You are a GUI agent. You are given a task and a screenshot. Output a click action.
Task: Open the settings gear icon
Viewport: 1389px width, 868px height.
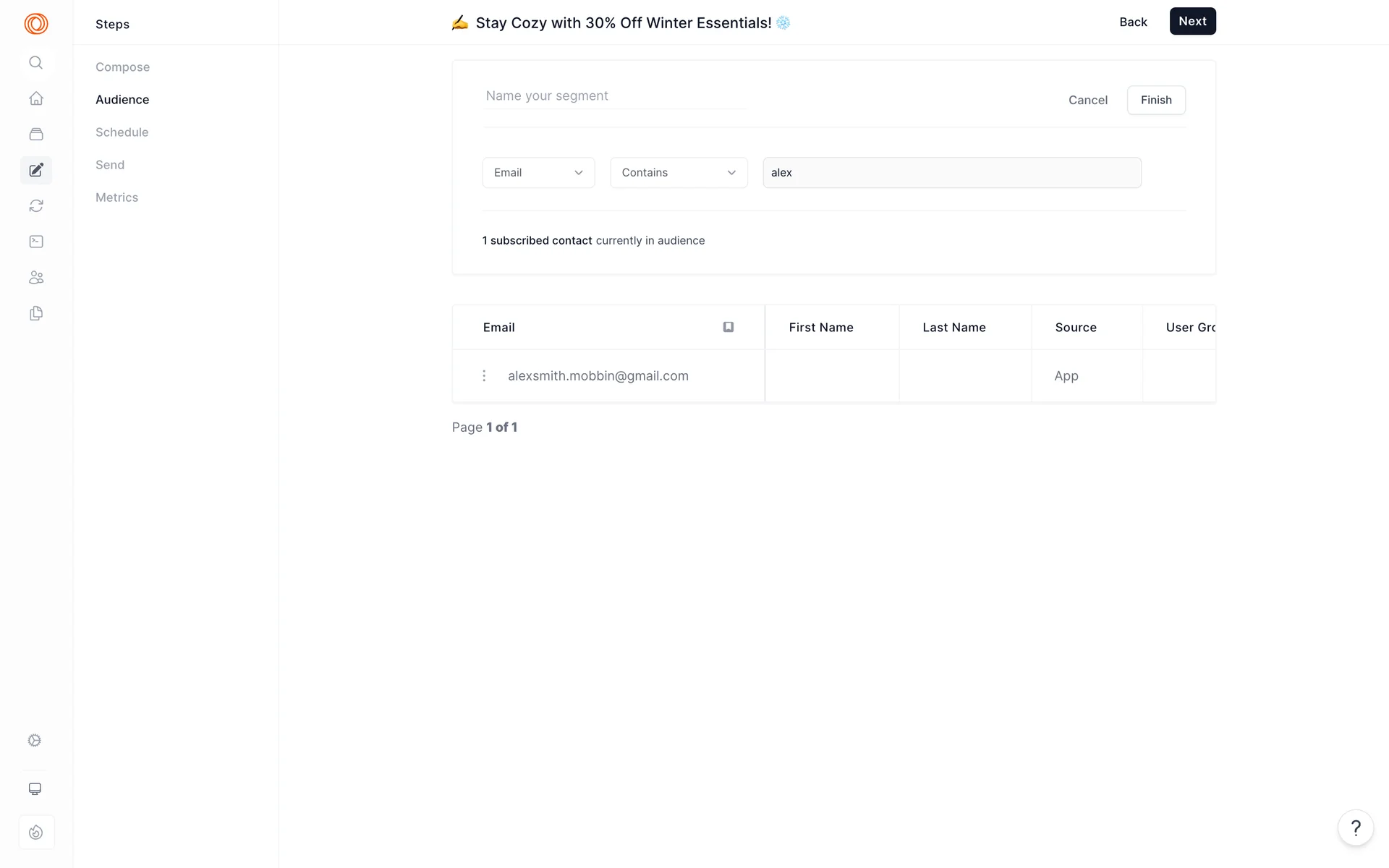pyautogui.click(x=35, y=740)
